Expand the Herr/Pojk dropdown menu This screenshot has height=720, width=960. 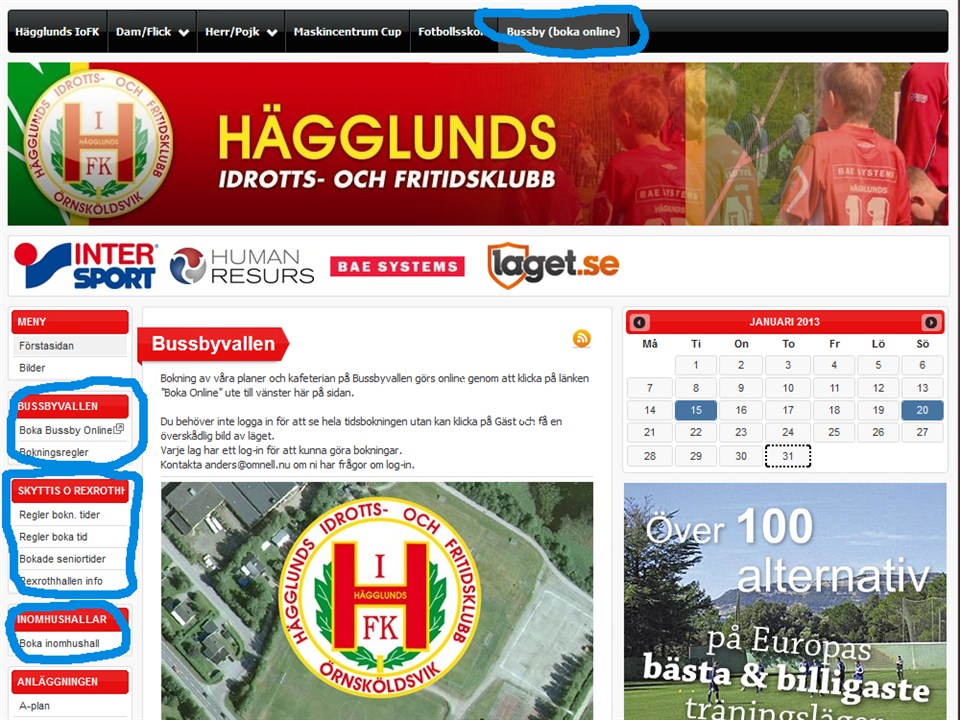(x=240, y=32)
